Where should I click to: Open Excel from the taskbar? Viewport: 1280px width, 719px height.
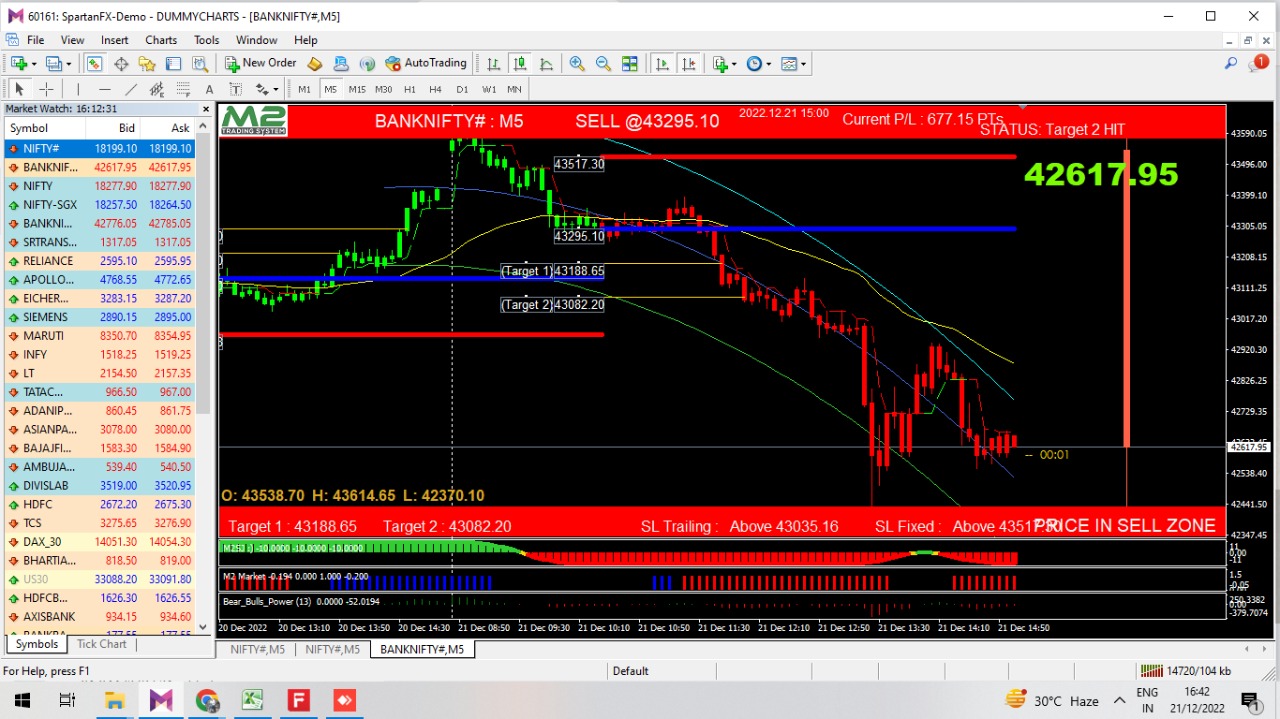[x=252, y=700]
